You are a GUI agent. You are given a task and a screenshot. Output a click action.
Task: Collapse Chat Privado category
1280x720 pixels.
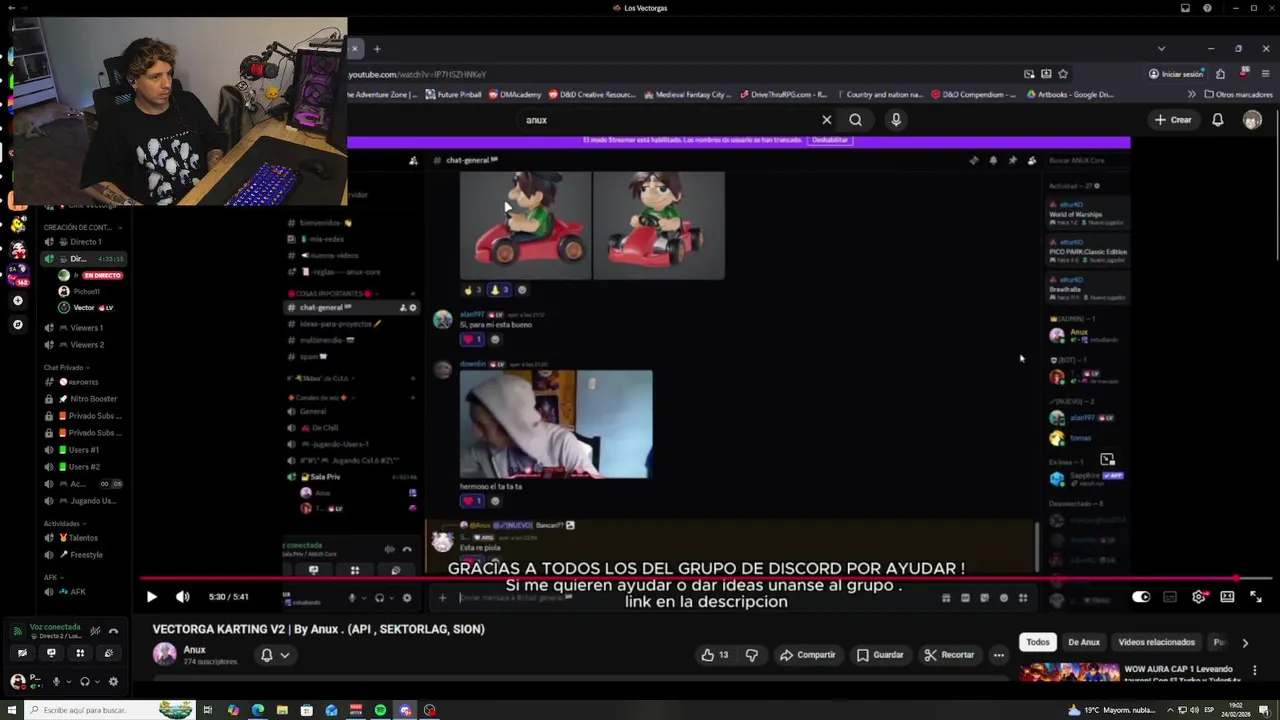click(66, 367)
